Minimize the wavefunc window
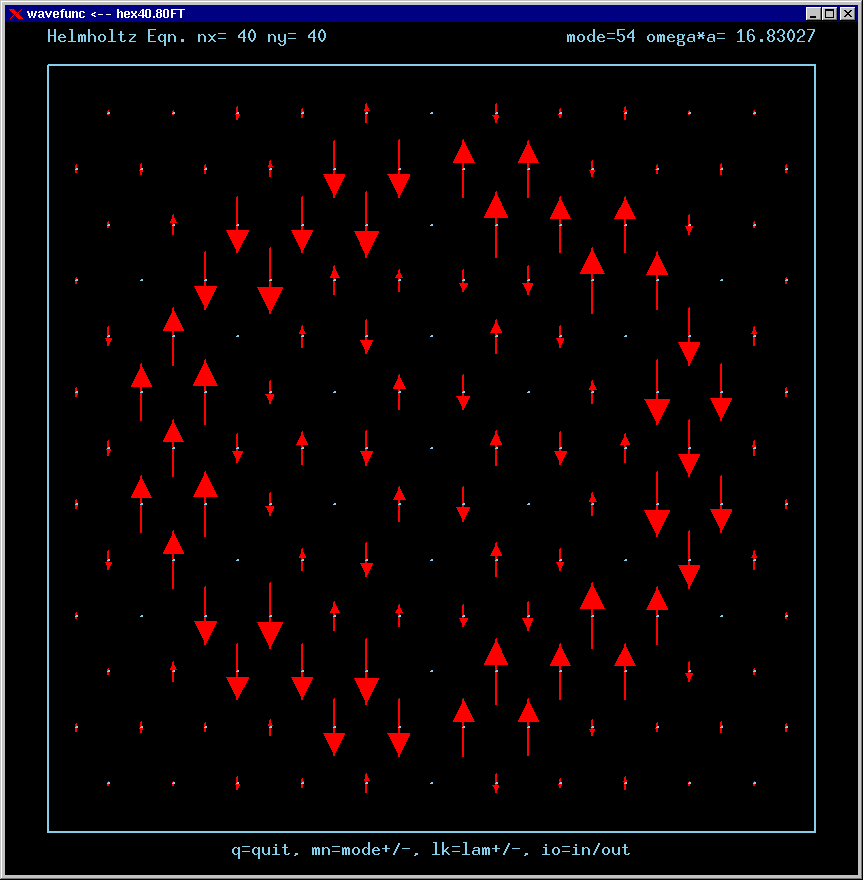Image resolution: width=863 pixels, height=880 pixels. [814, 13]
